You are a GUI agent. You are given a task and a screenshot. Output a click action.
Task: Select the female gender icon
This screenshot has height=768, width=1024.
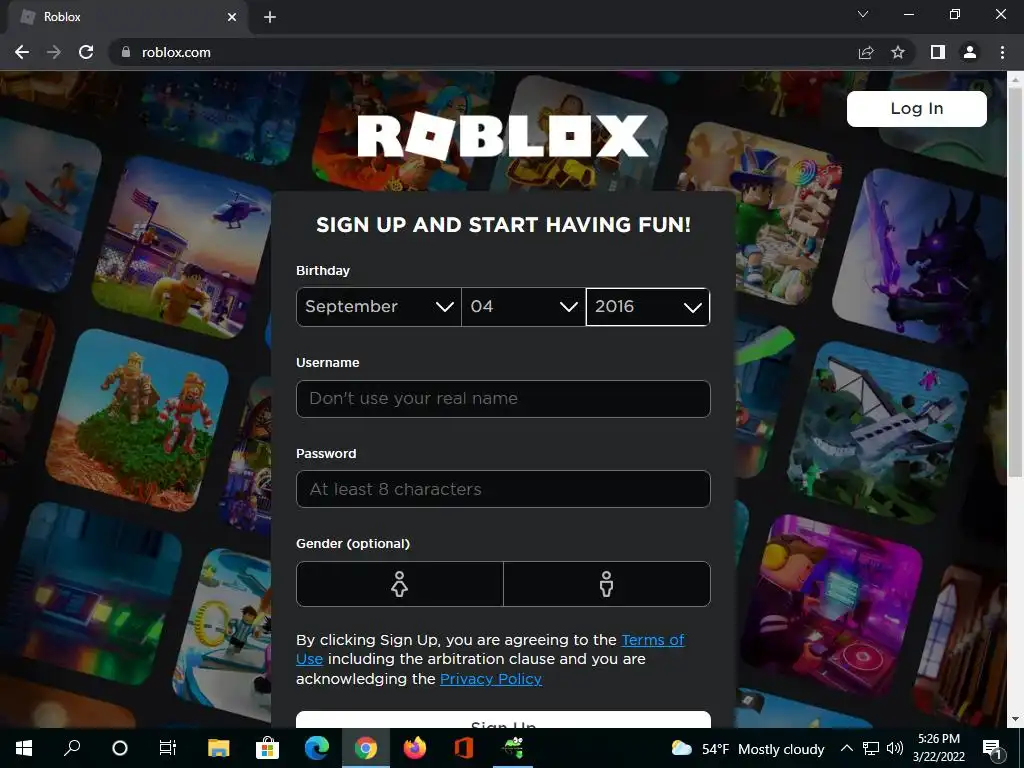coord(400,584)
